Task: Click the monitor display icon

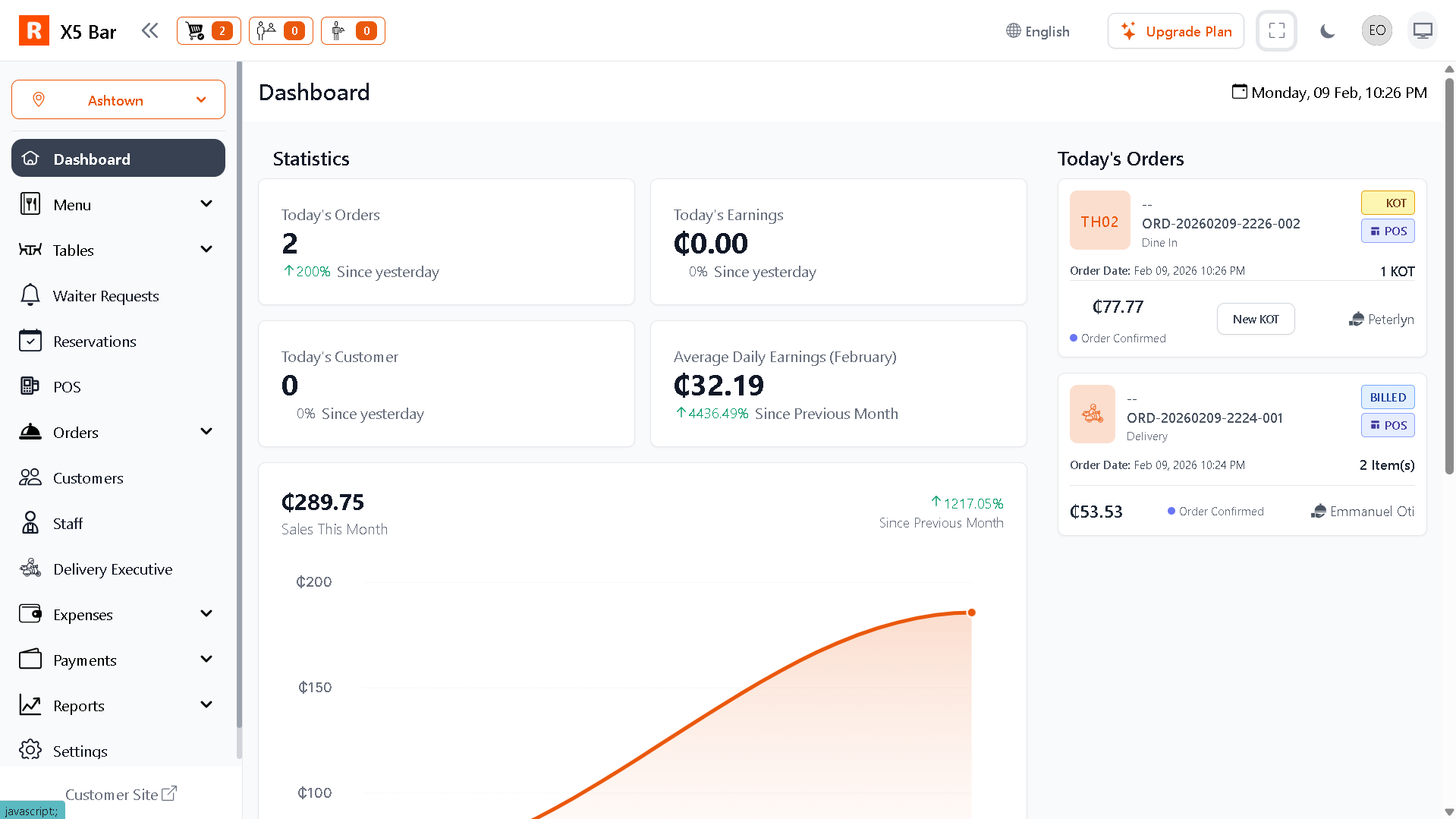Action: coord(1422,31)
